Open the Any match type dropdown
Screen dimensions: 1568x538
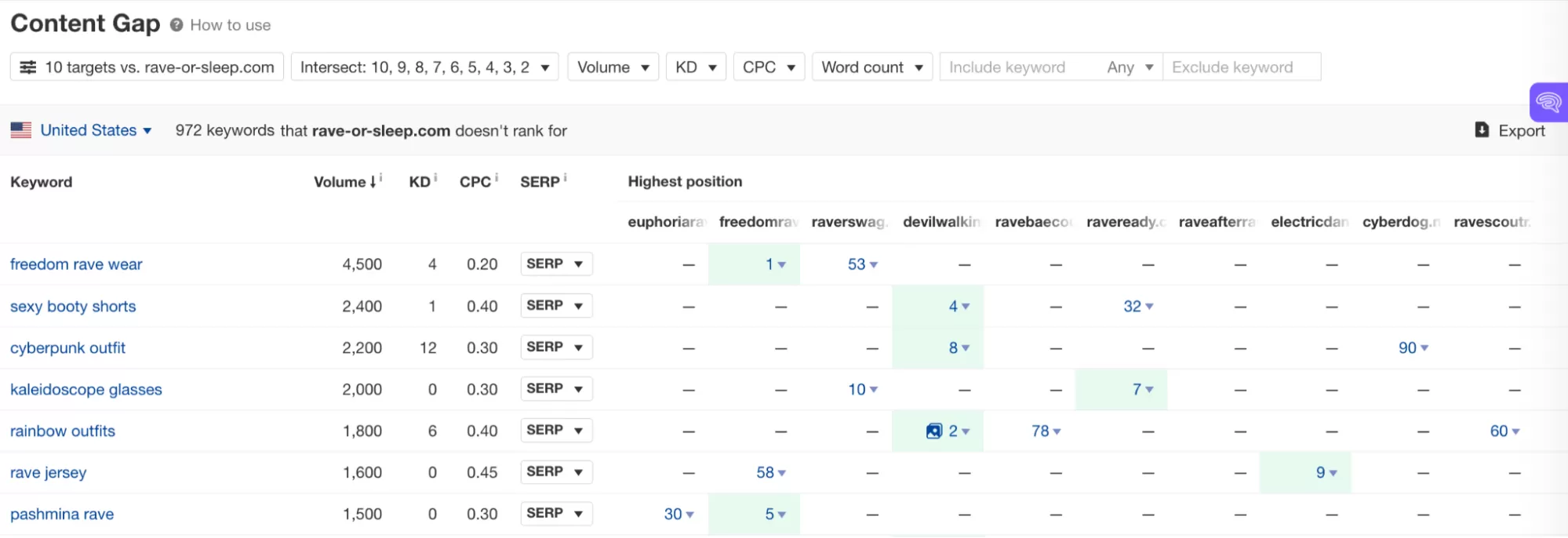[1130, 67]
